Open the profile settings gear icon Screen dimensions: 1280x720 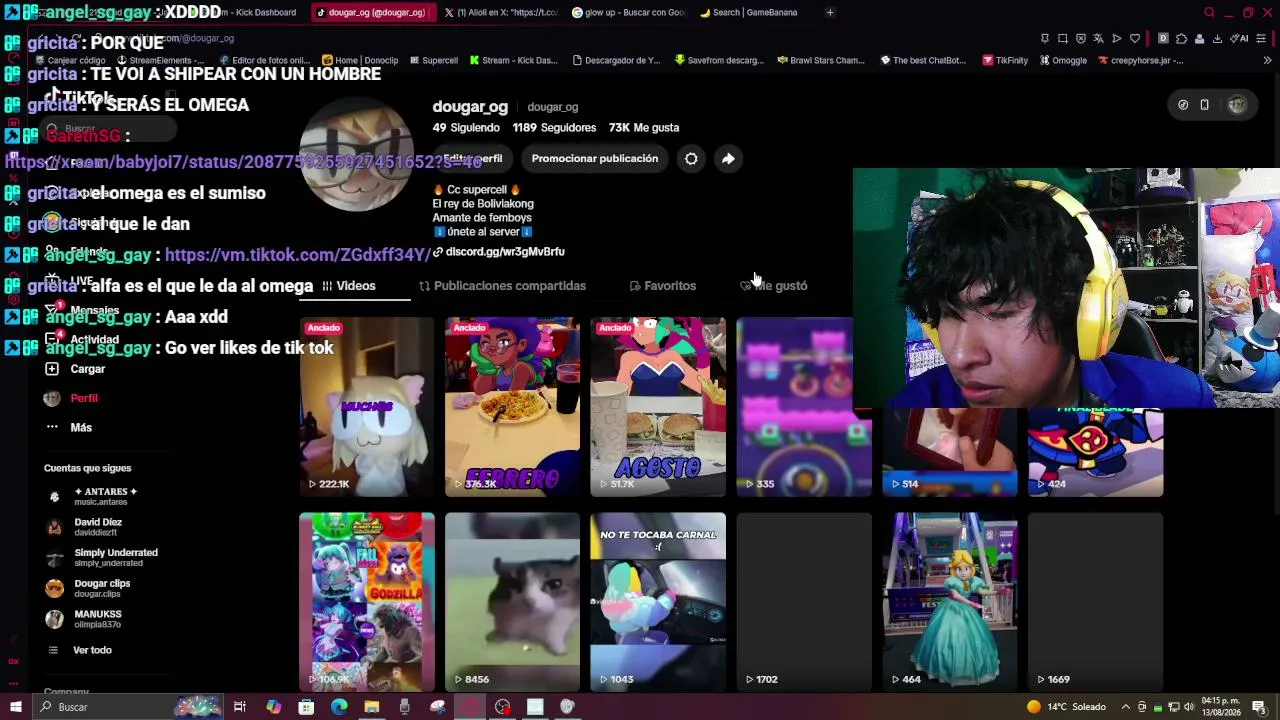691,158
